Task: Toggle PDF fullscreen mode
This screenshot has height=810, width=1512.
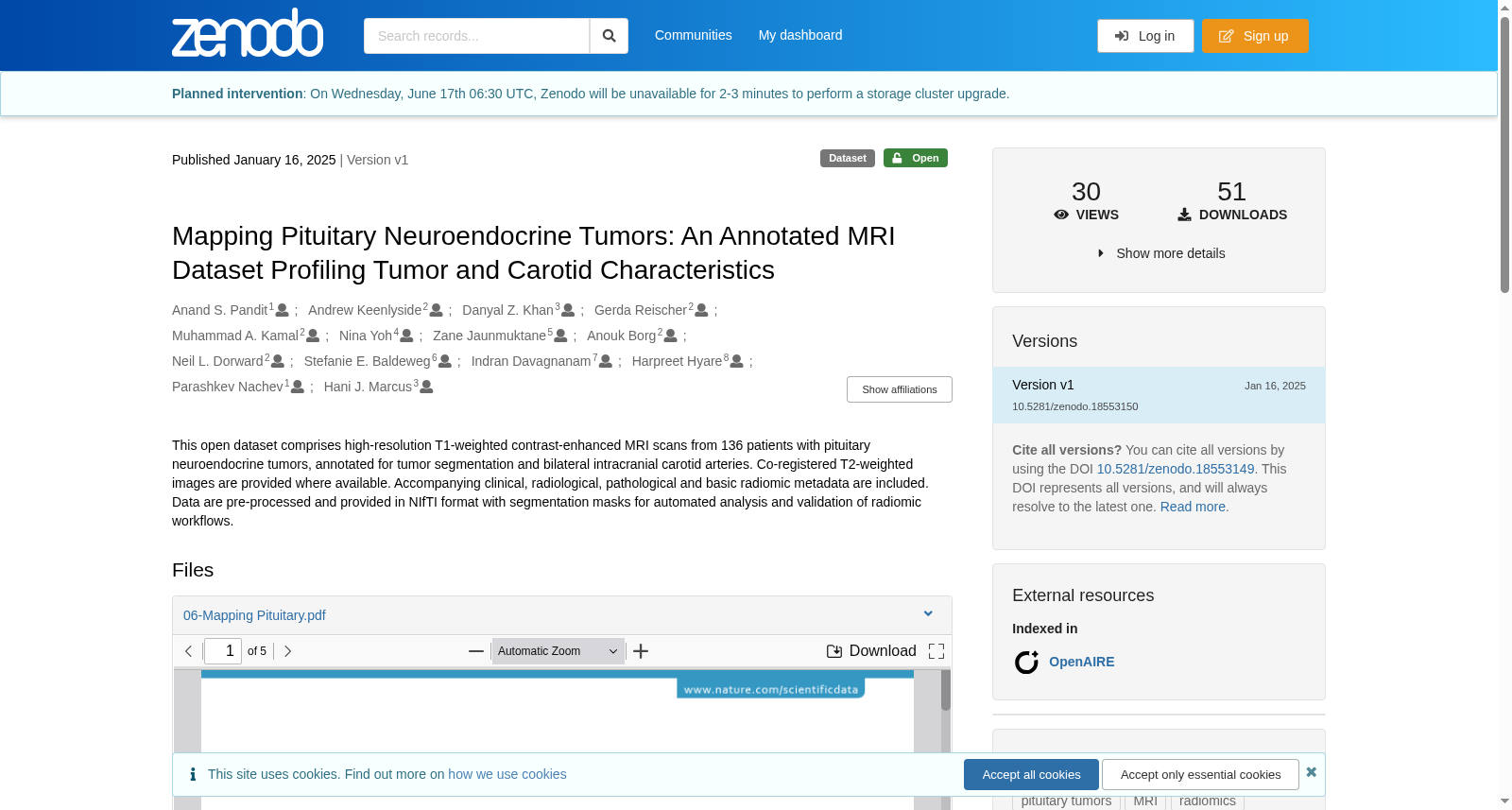Action: (936, 651)
